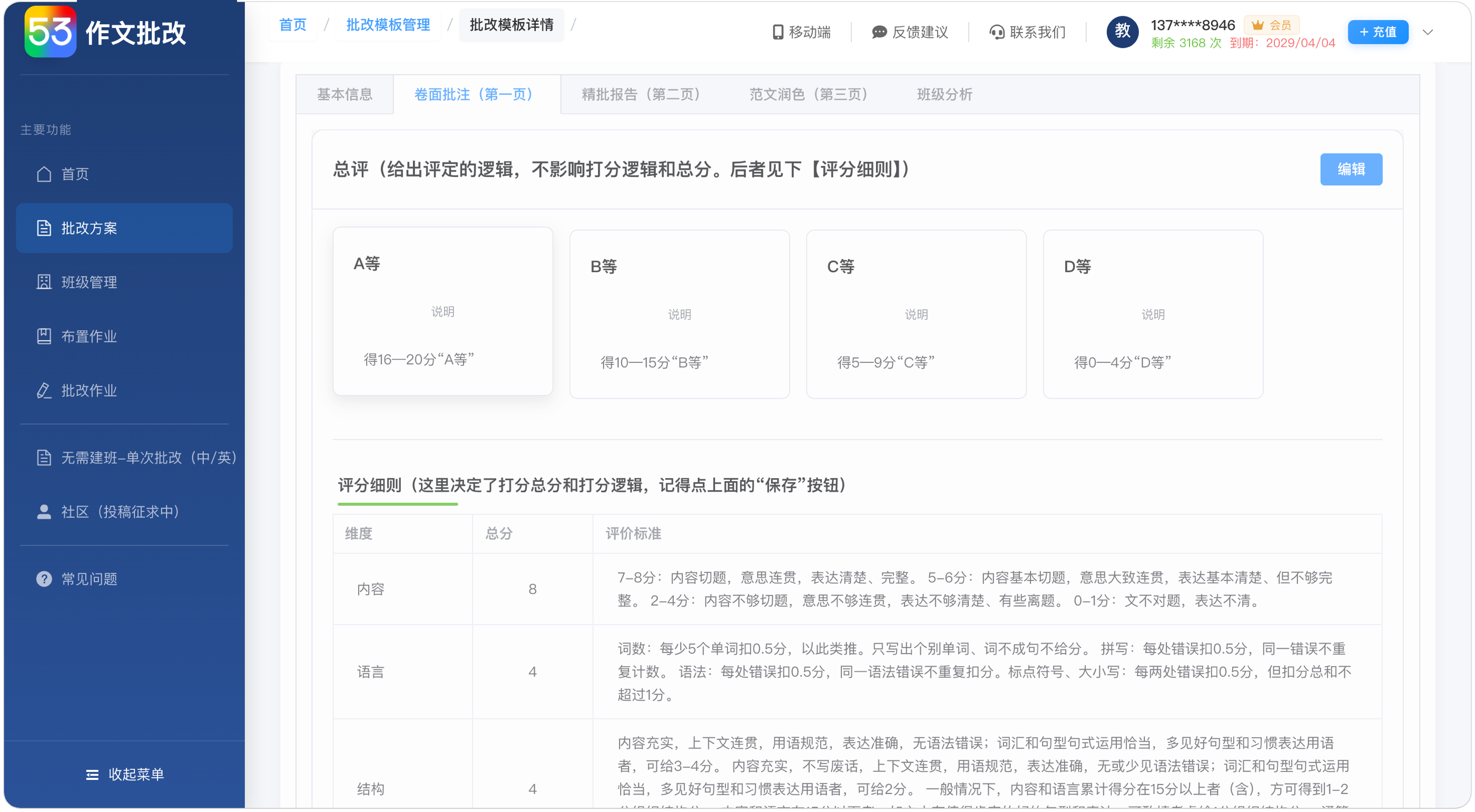Click the score 4 in the 语言 row

coord(533,672)
